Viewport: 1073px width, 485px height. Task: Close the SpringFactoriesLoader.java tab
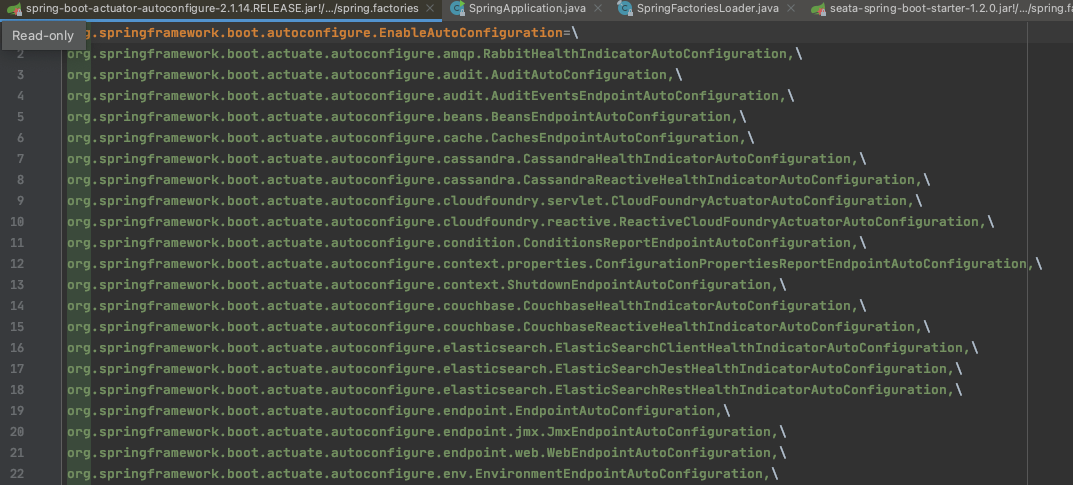click(789, 9)
